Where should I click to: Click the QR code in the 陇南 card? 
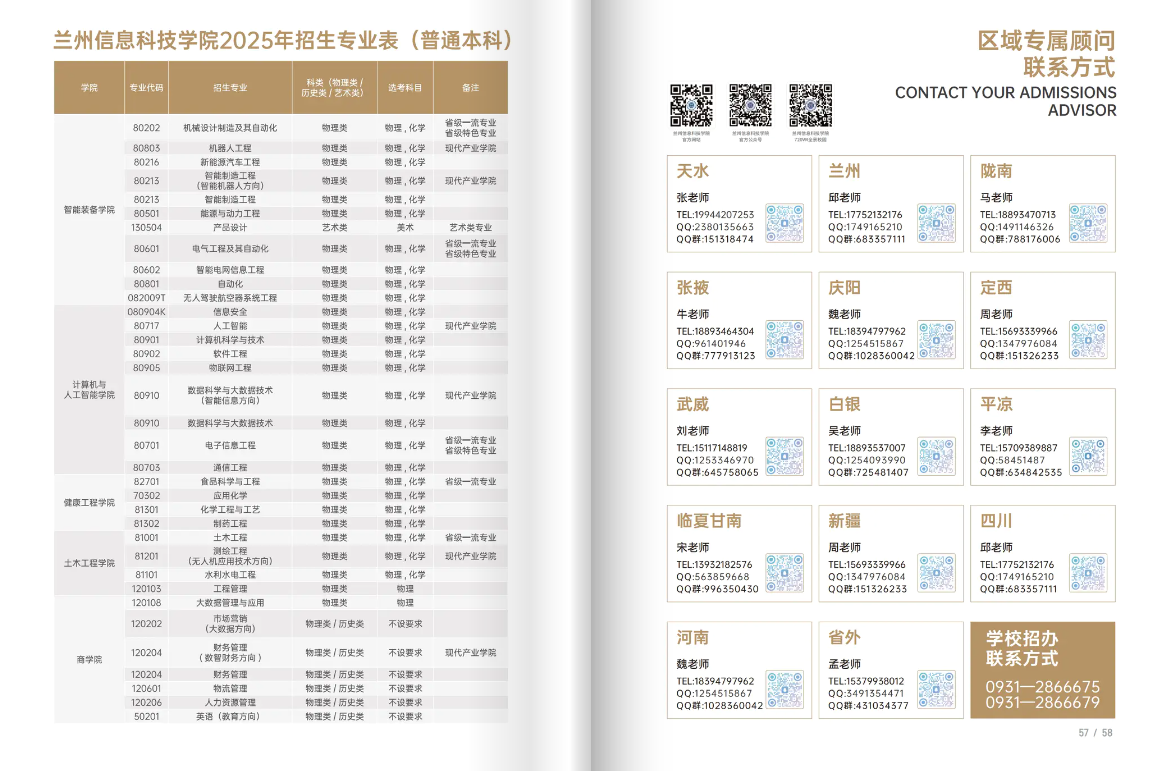tap(1088, 223)
